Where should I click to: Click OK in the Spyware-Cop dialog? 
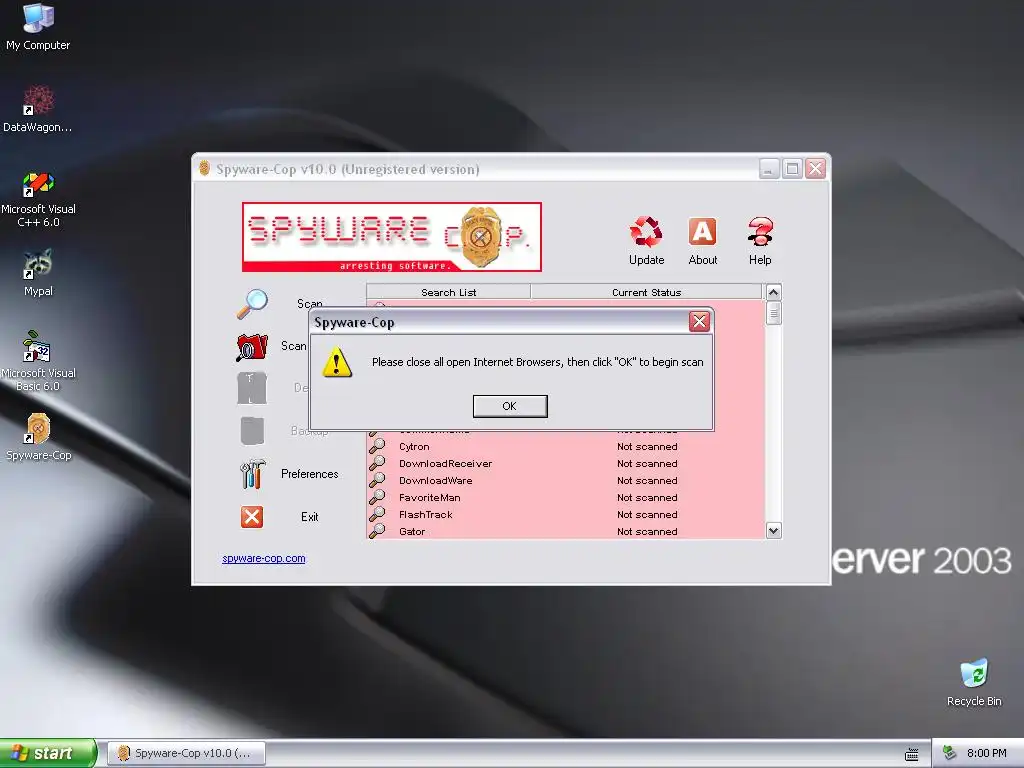pos(510,406)
